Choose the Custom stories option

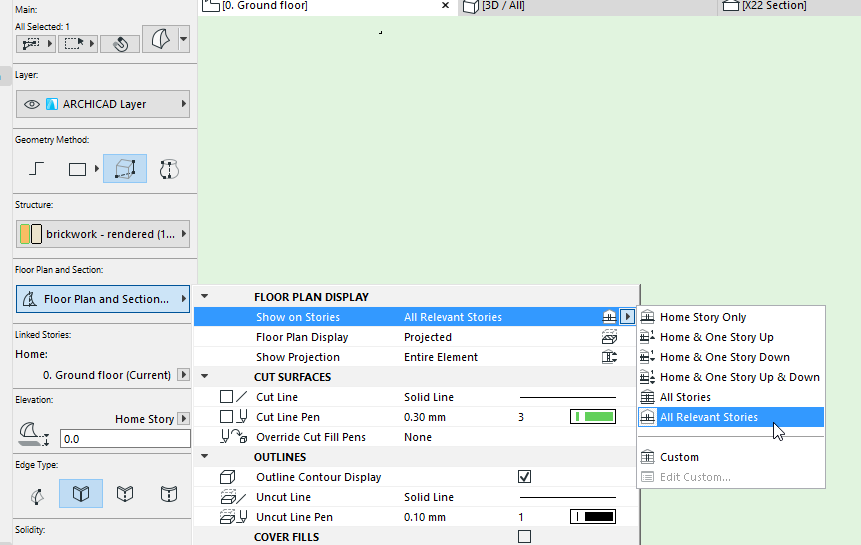tap(731, 457)
